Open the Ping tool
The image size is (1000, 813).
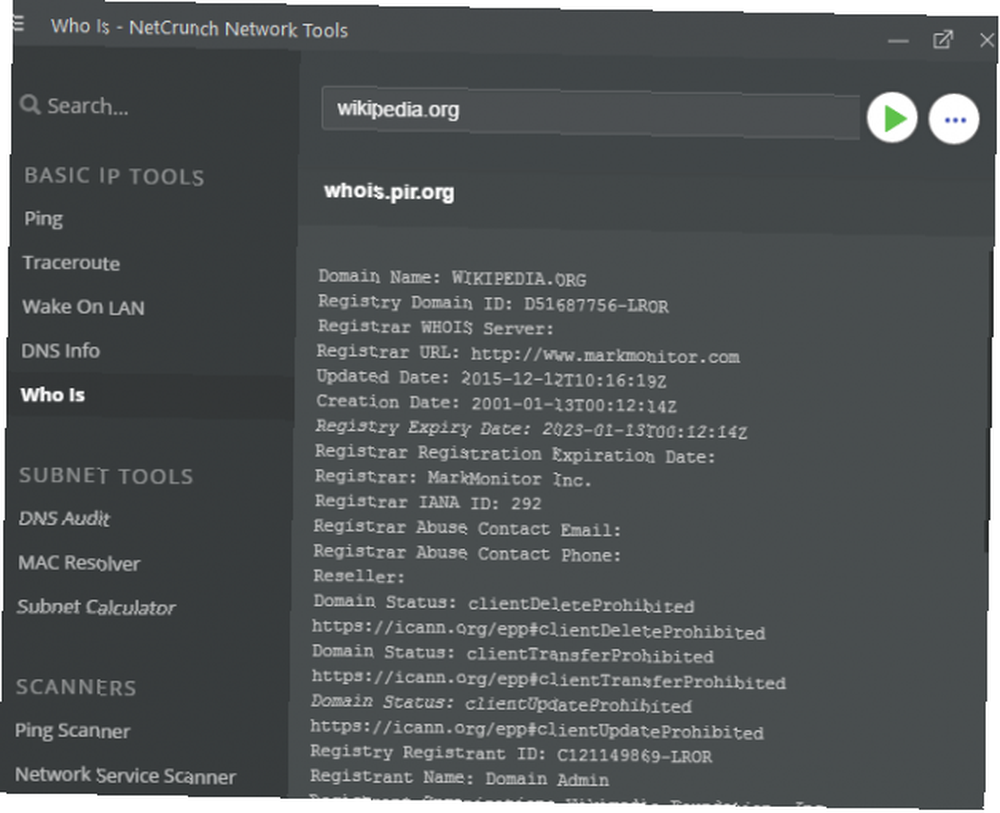coord(43,219)
